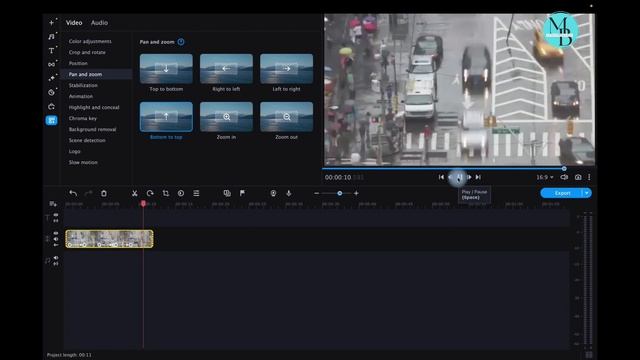Adjust the timeline zoom slider handle
This screenshot has height=360, width=640.
tap(340, 193)
